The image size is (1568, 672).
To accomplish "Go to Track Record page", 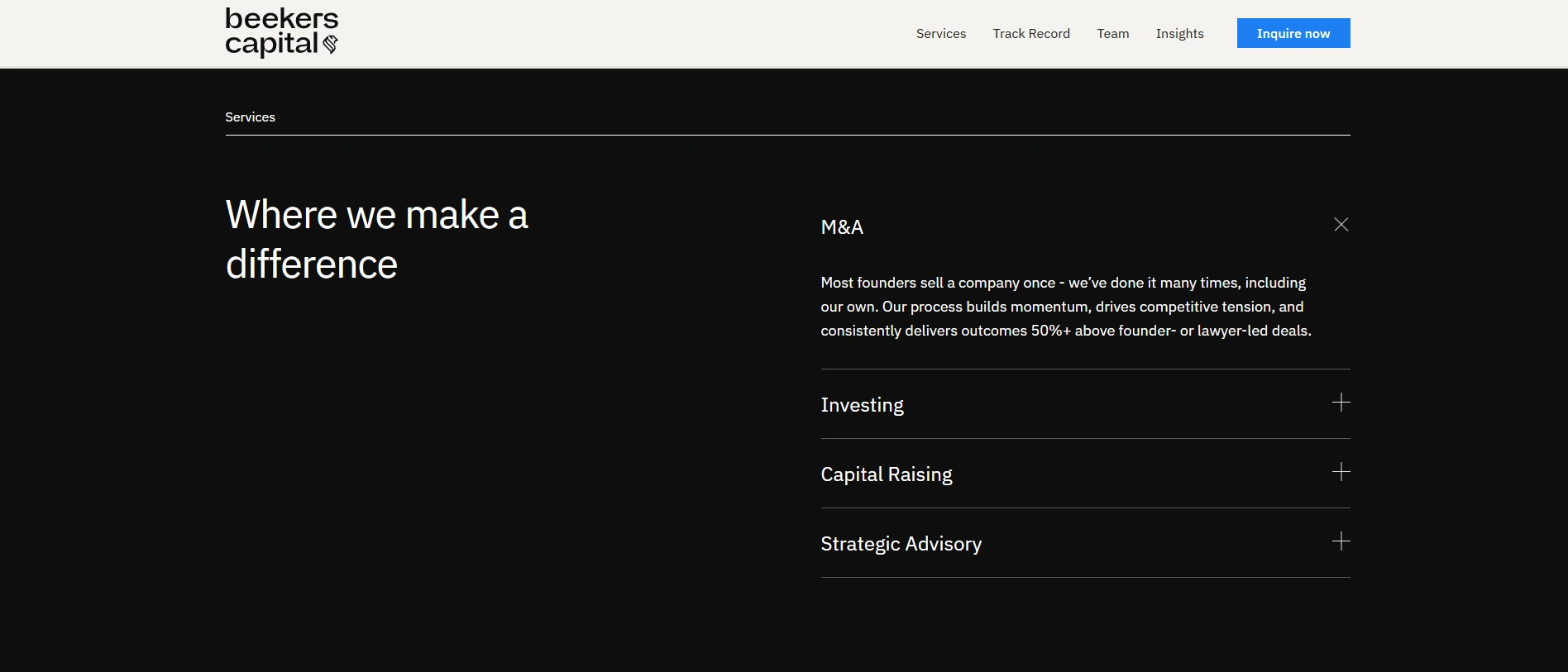I will (x=1031, y=34).
